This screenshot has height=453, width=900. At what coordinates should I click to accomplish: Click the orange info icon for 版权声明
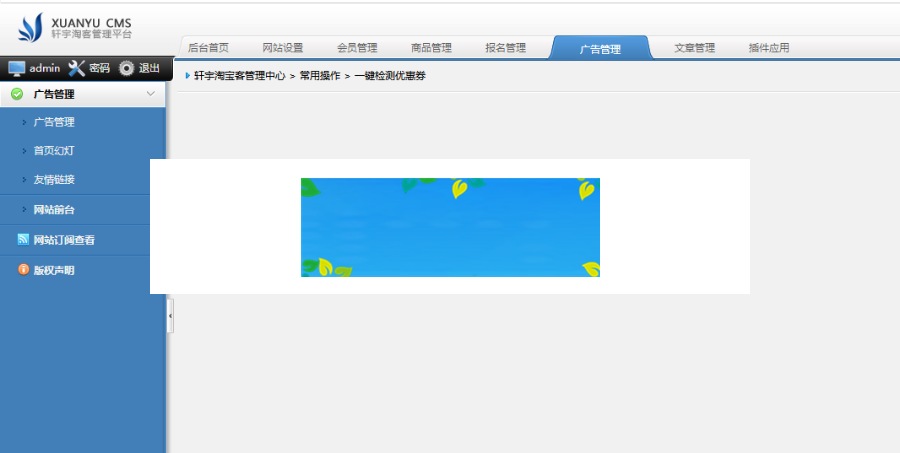click(23, 270)
